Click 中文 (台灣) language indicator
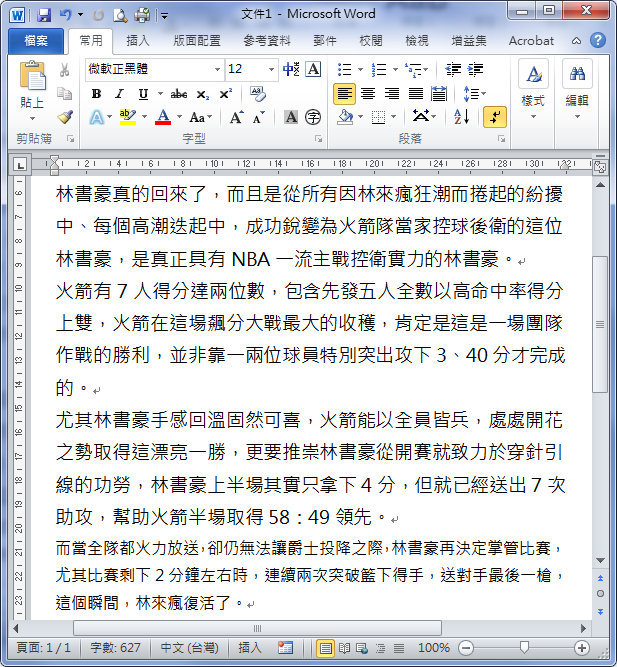This screenshot has height=667, width=617. tap(190, 648)
